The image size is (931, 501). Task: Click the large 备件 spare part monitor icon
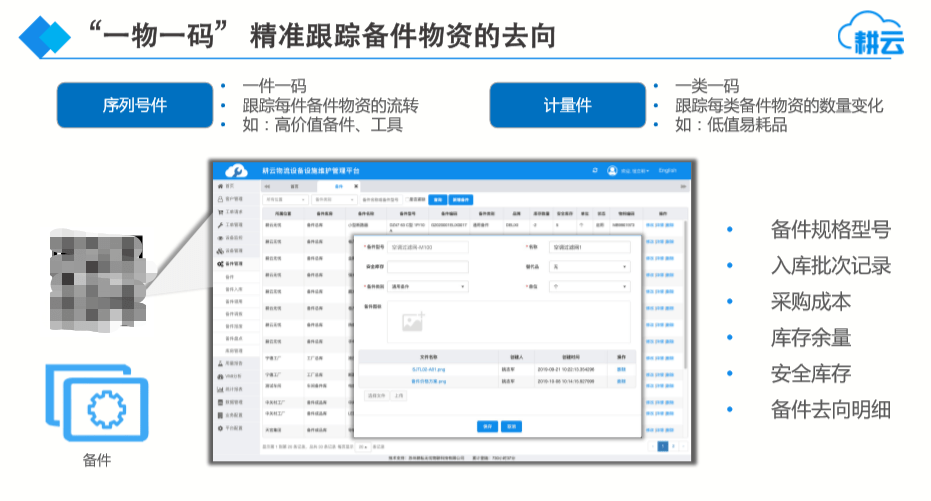tap(97, 403)
